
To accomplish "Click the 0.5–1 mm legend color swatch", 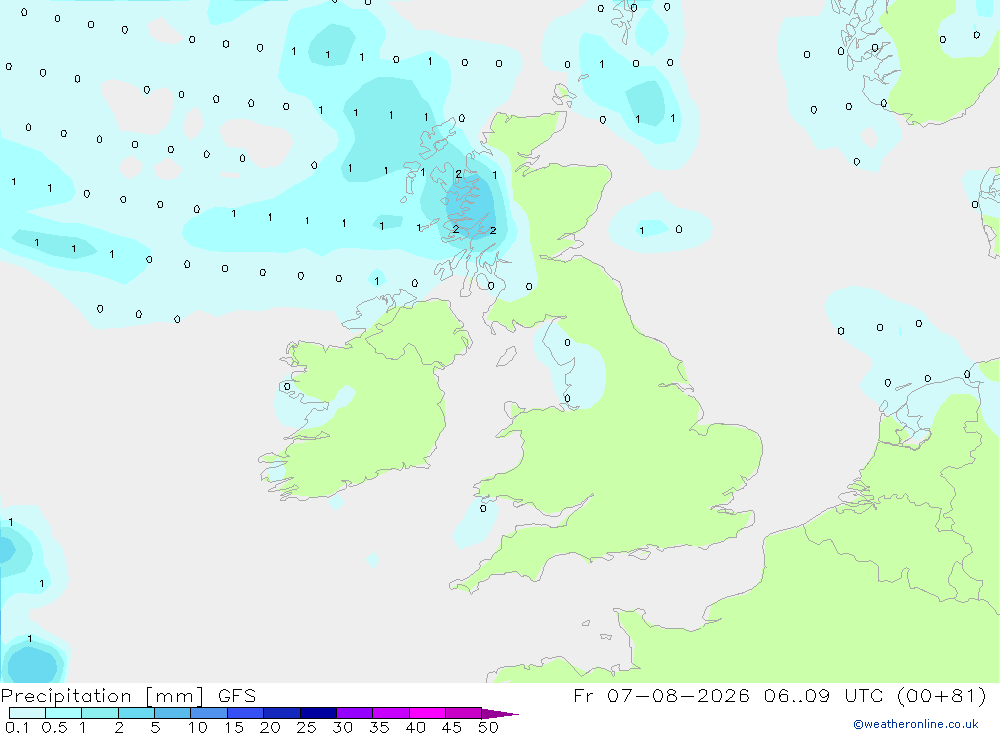I will click(x=63, y=713).
